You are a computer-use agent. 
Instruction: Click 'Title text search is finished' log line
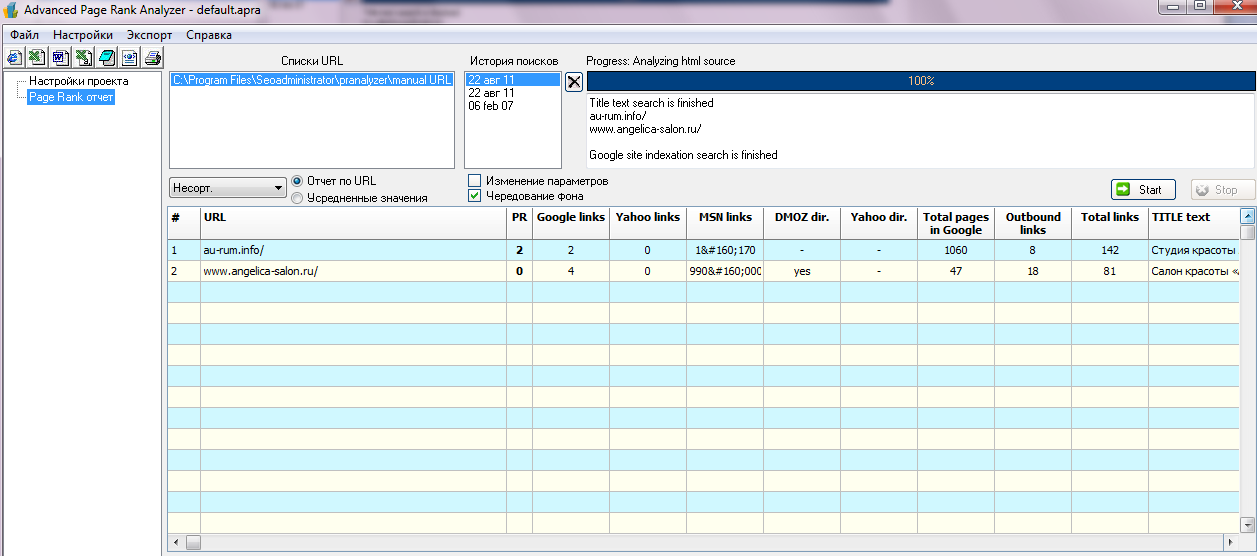[x=651, y=102]
